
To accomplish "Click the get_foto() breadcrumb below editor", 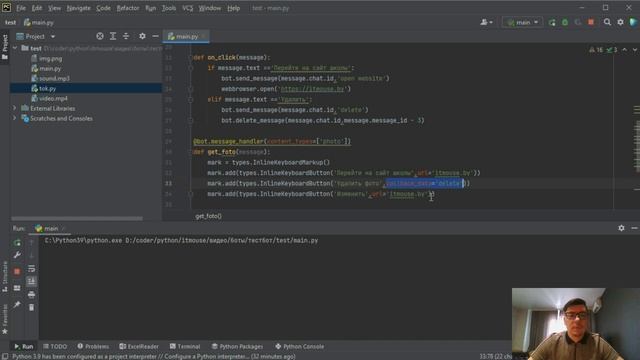I will [208, 216].
